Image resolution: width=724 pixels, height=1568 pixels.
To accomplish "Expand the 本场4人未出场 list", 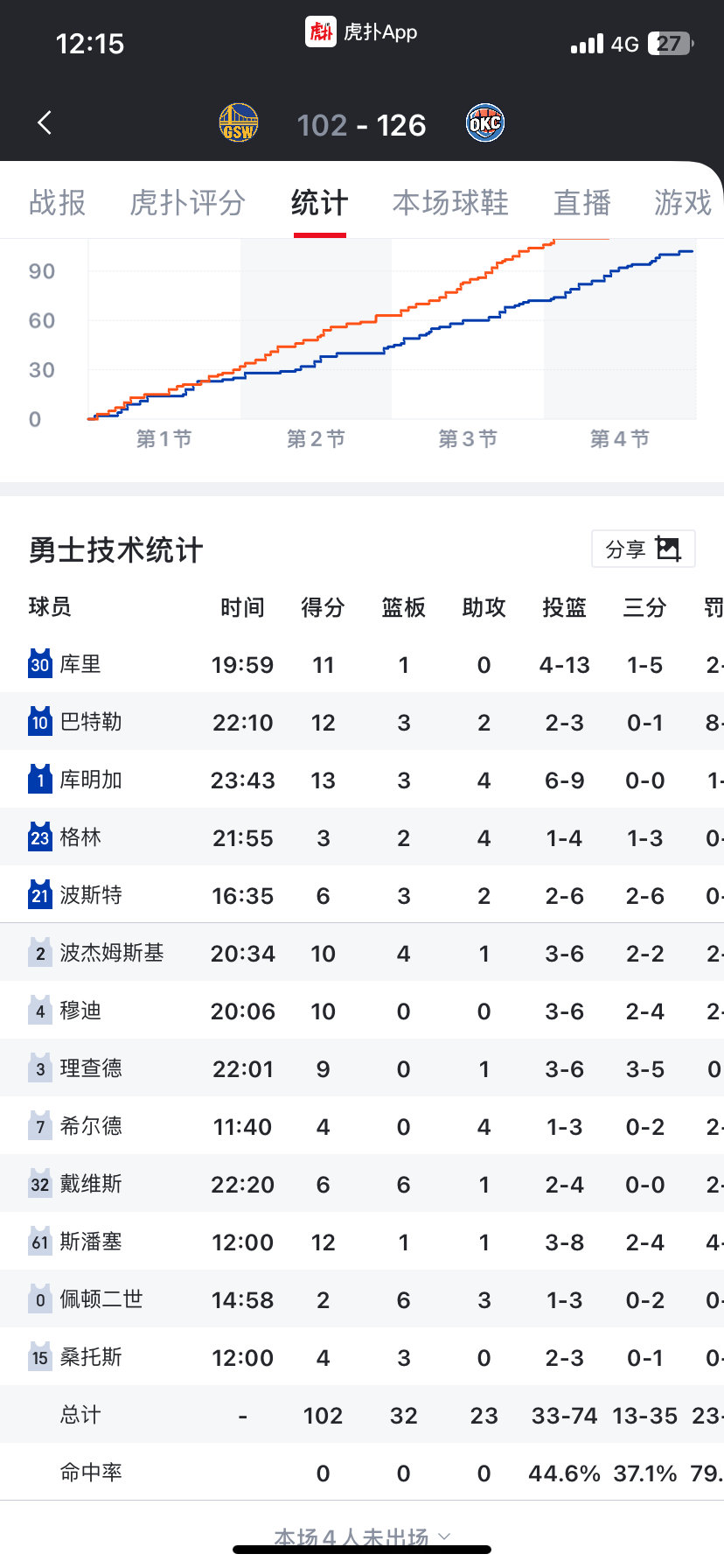I will [362, 1536].
